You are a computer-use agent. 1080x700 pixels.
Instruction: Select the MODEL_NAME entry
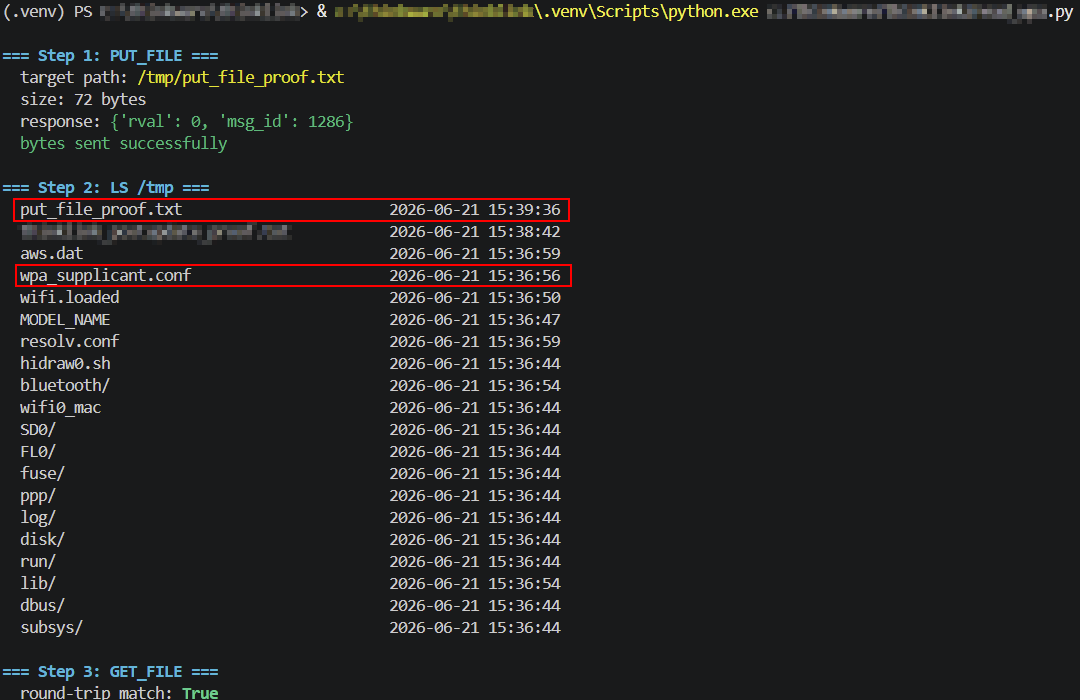65,320
